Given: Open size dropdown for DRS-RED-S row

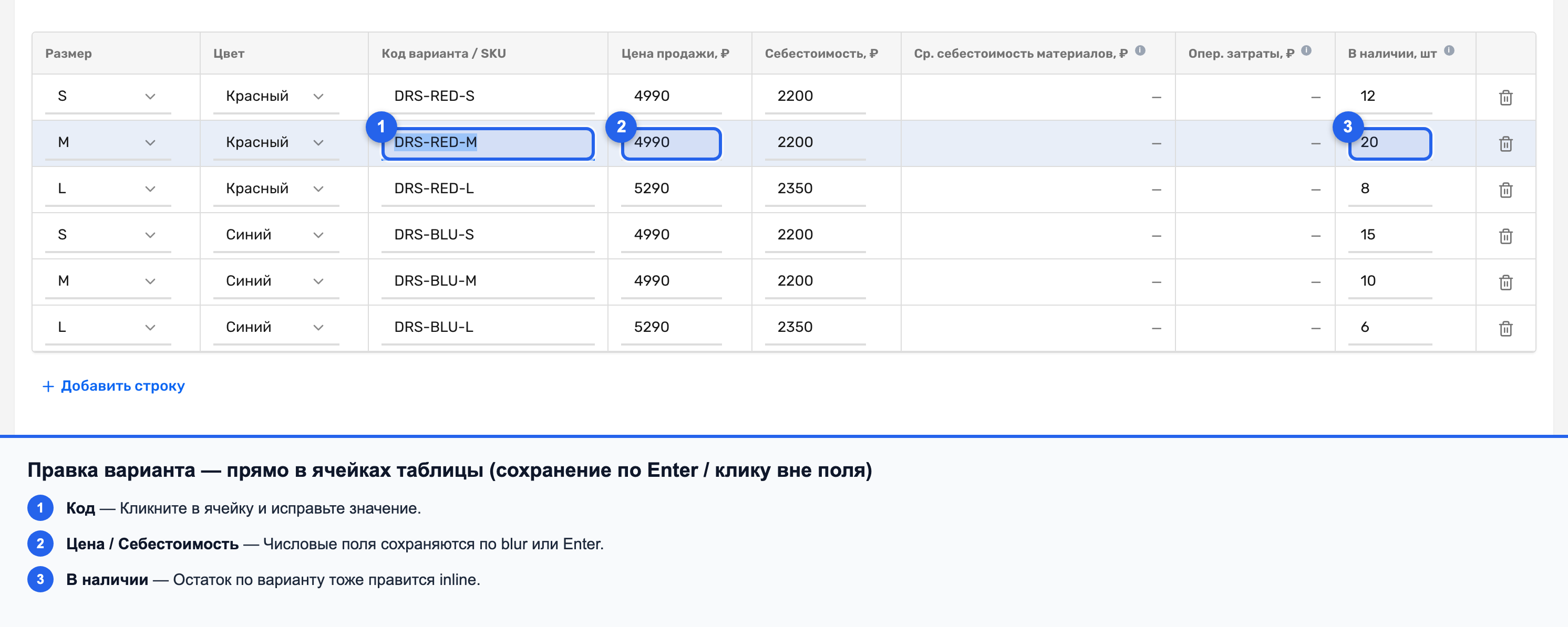Looking at the screenshot, I should (x=108, y=97).
